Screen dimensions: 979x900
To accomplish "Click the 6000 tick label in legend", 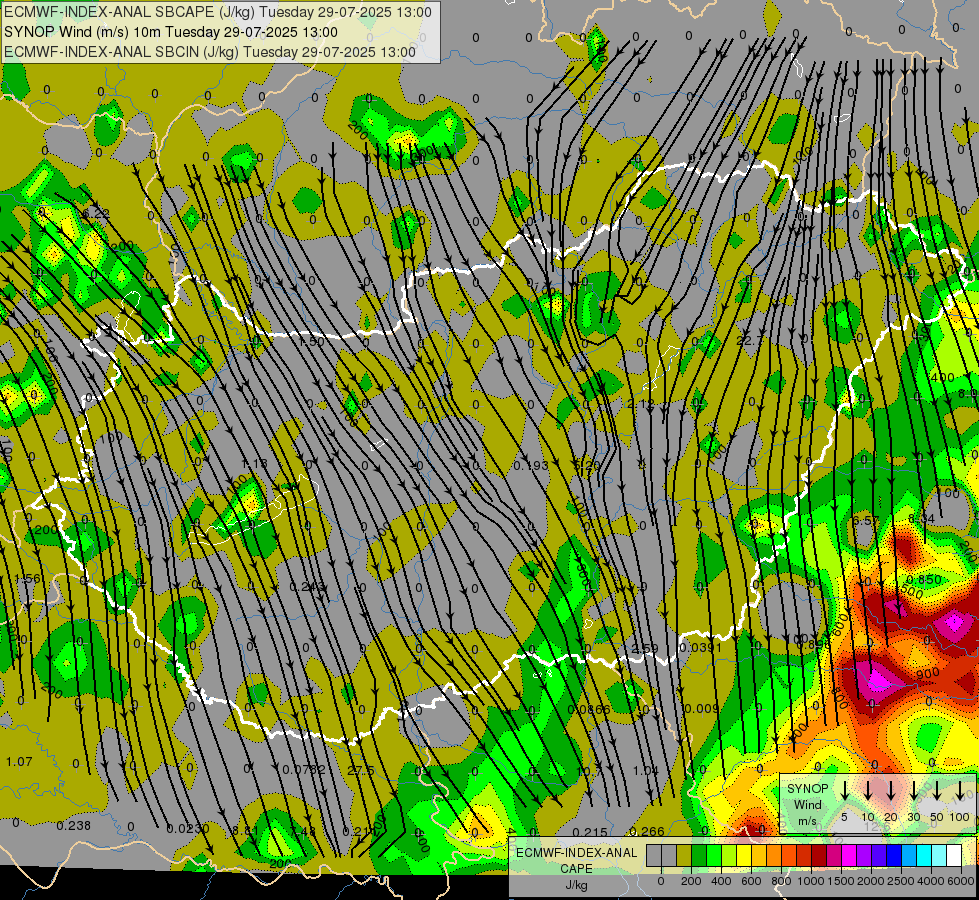I will coord(960,881).
